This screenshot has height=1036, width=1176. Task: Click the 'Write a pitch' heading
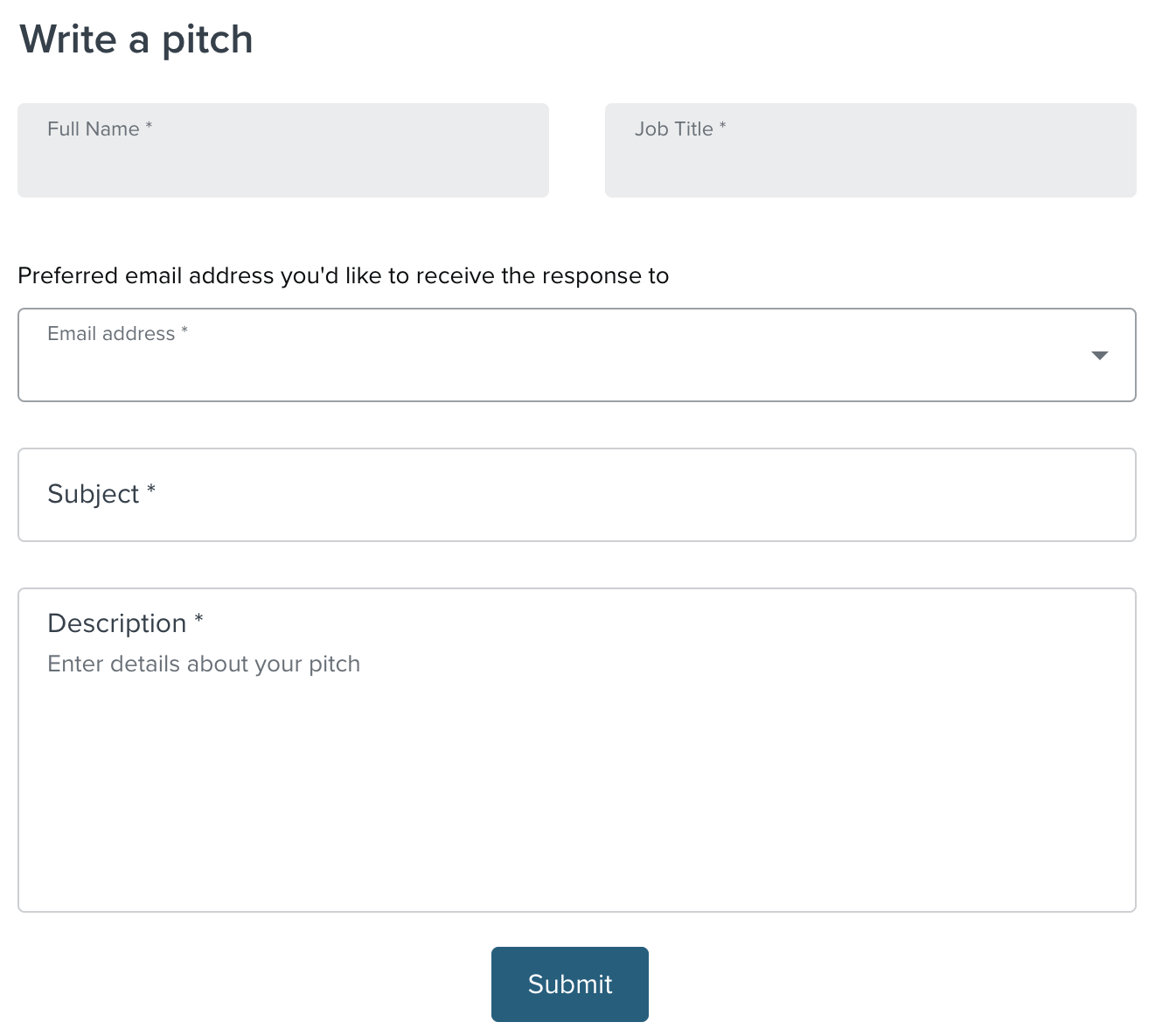pyautogui.click(x=136, y=39)
